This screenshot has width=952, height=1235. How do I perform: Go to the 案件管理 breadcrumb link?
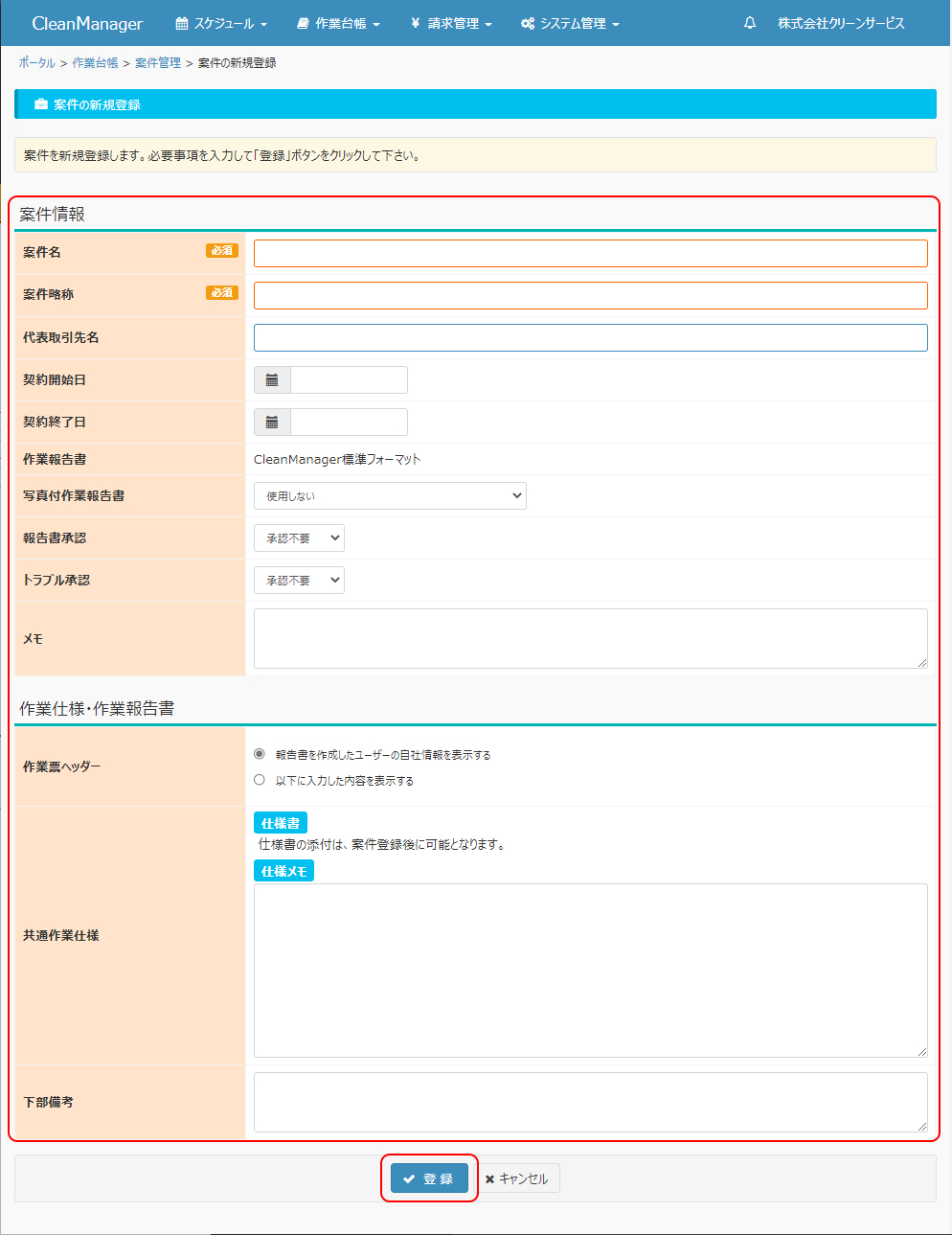(x=158, y=63)
